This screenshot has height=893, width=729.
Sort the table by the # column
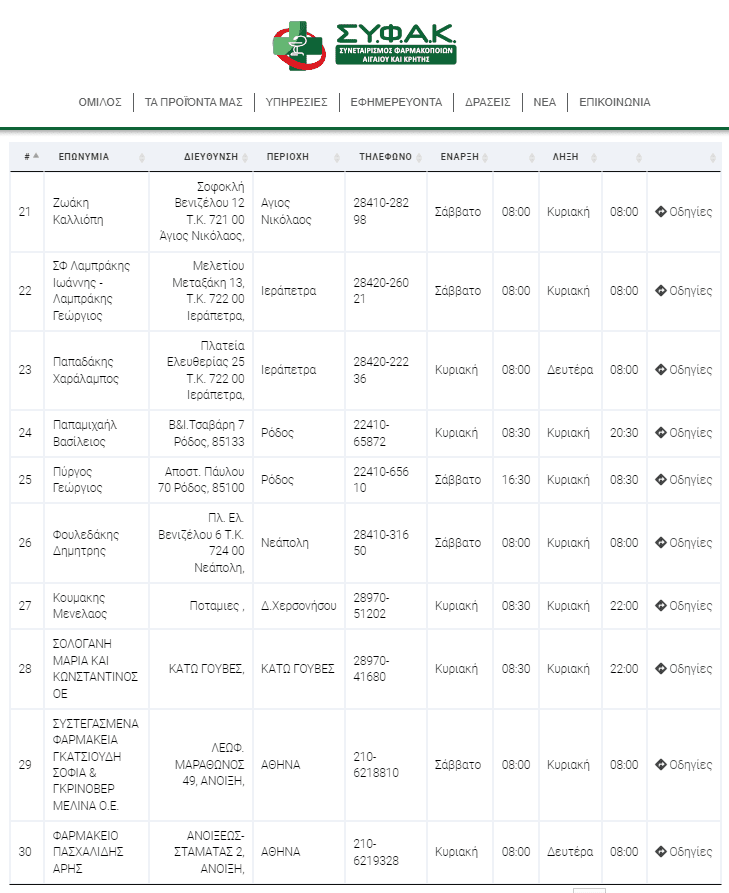[x=27, y=157]
